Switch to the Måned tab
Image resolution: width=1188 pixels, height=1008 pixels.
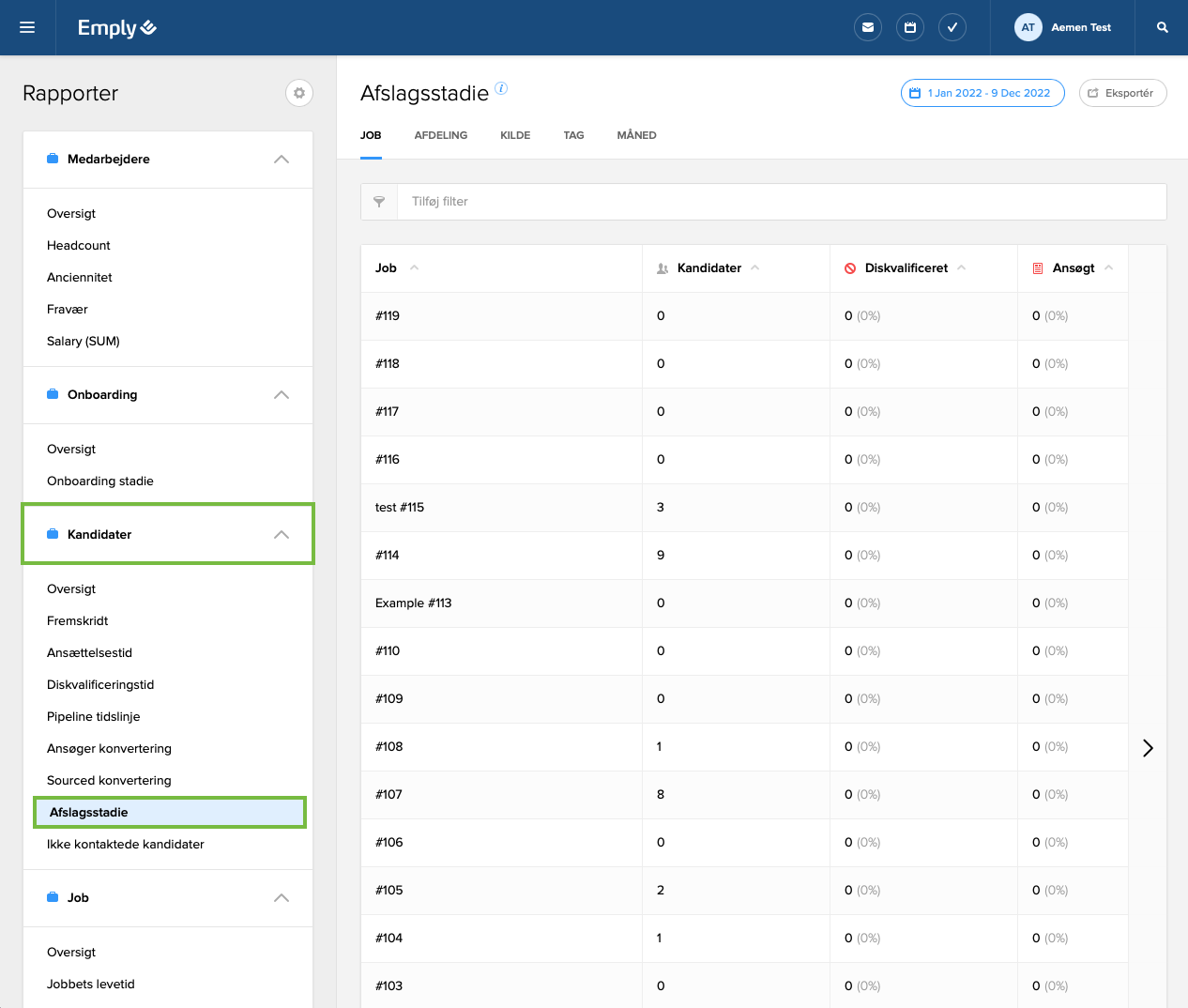click(636, 135)
